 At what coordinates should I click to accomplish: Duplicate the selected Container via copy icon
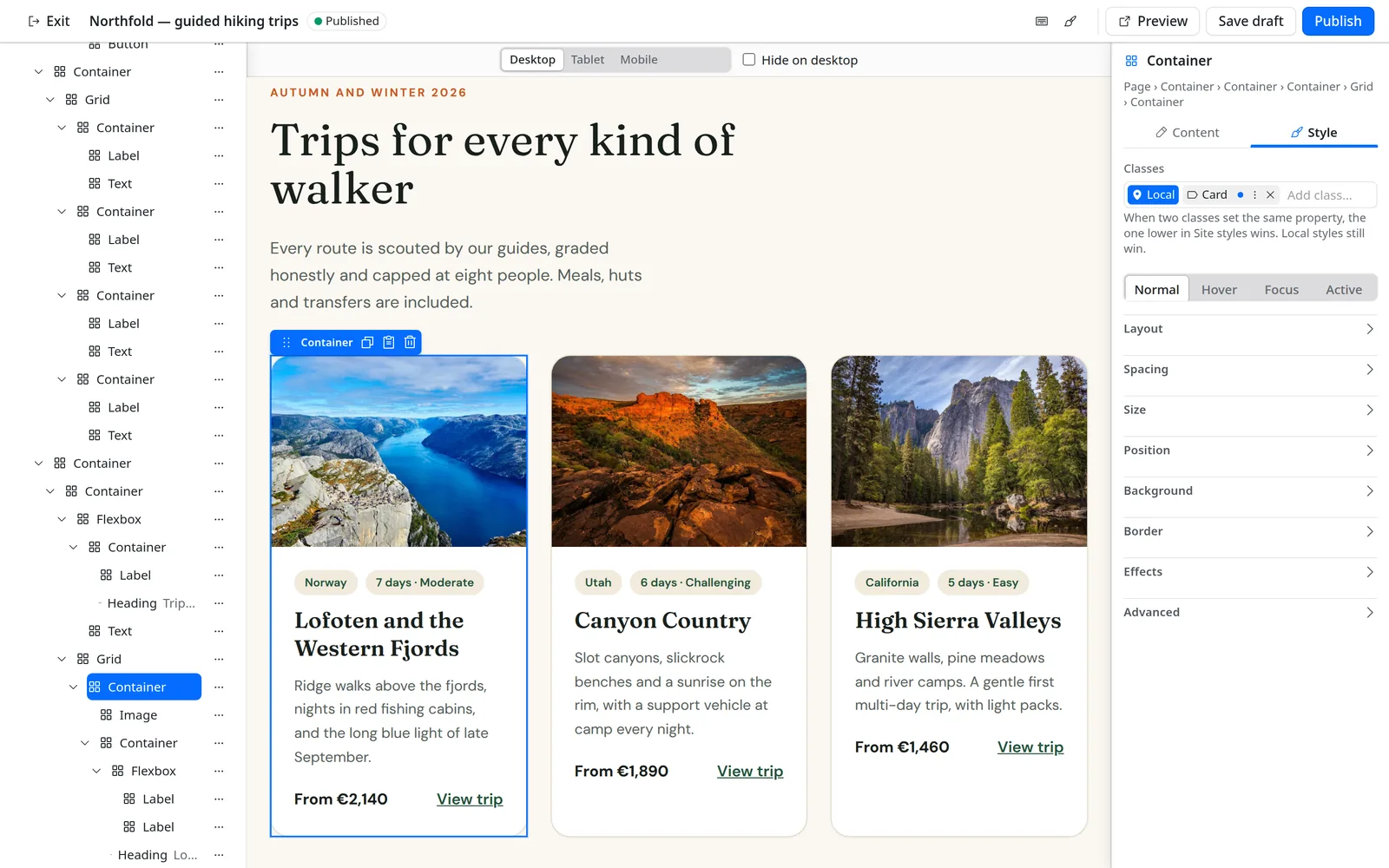[x=367, y=342]
